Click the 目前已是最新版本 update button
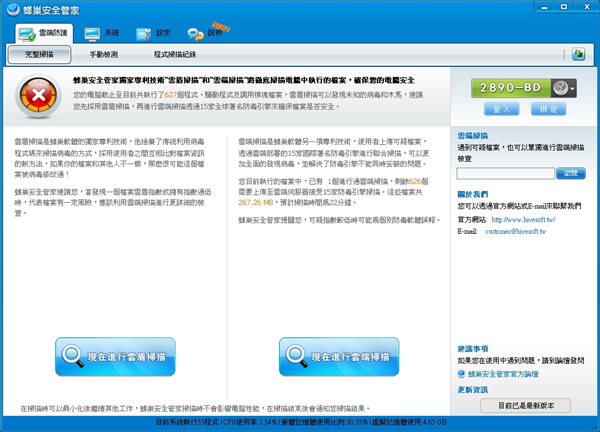The image size is (600, 432). point(525,406)
